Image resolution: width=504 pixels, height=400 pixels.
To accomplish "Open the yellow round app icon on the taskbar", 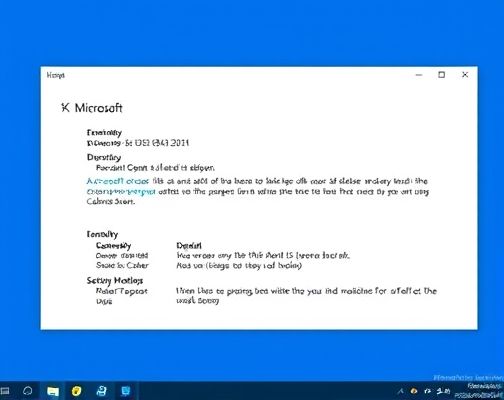I will pos(77,391).
